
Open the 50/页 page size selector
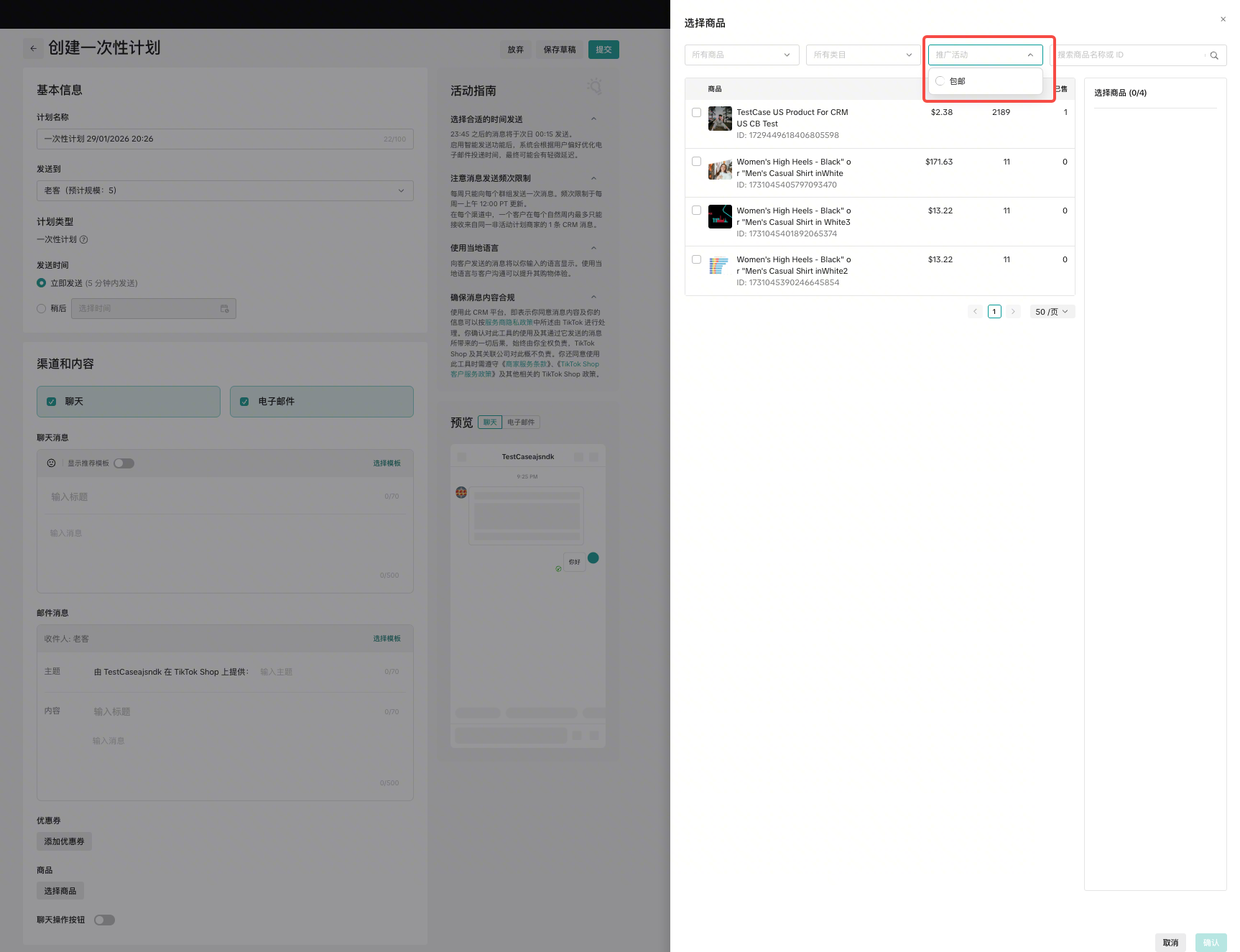pyautogui.click(x=1051, y=312)
